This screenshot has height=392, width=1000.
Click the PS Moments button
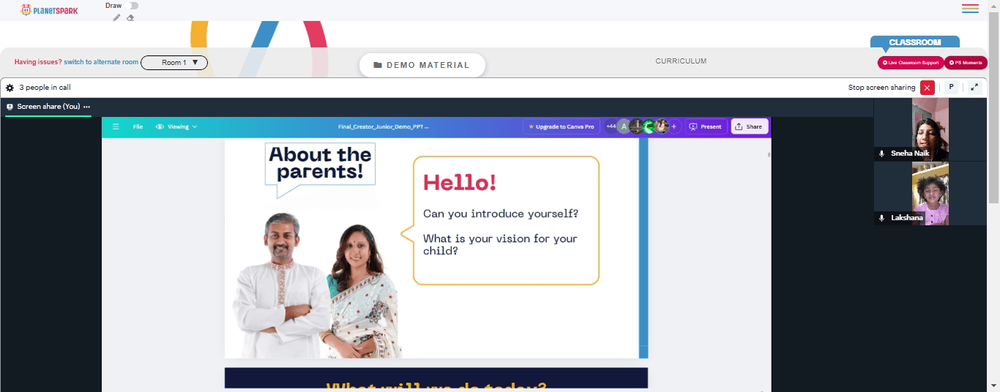(966, 62)
